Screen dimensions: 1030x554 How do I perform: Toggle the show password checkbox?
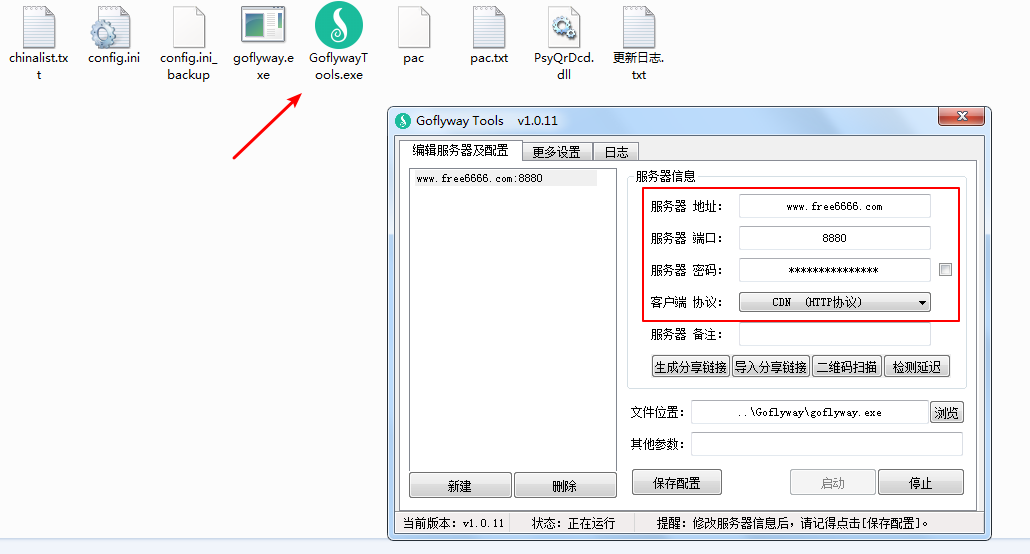pos(945,269)
